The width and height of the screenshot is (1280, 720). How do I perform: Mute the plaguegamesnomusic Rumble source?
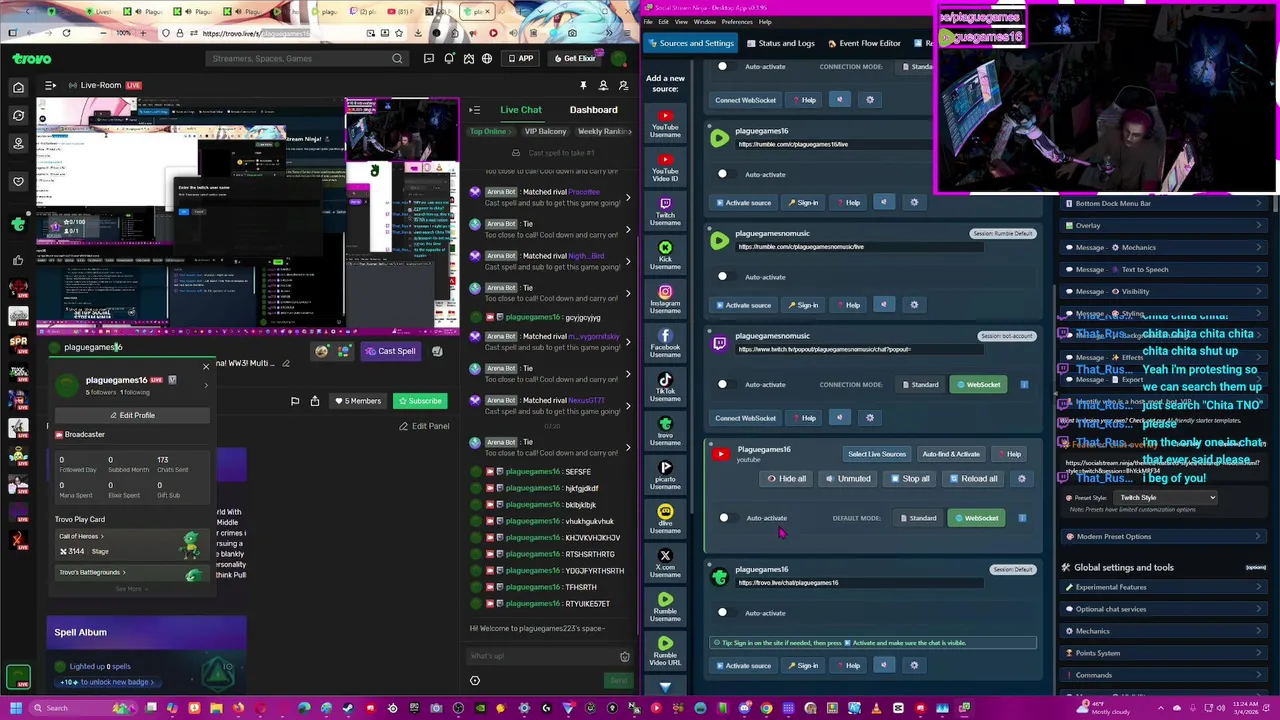click(883, 305)
